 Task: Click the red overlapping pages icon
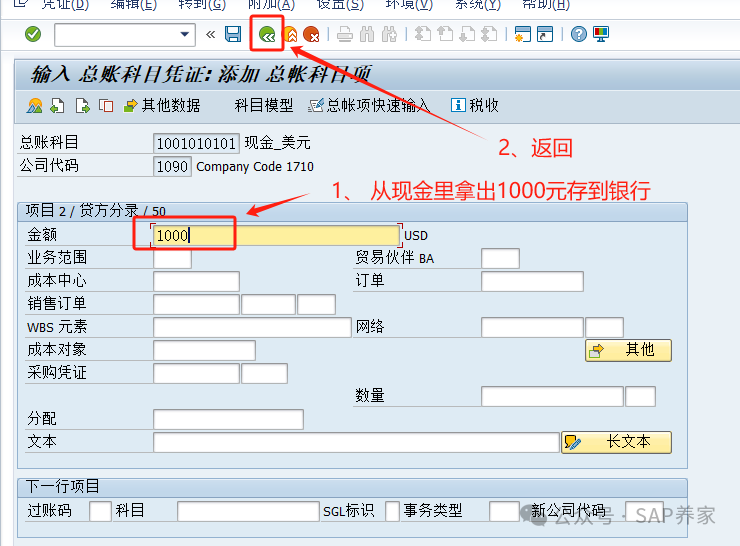point(106,105)
